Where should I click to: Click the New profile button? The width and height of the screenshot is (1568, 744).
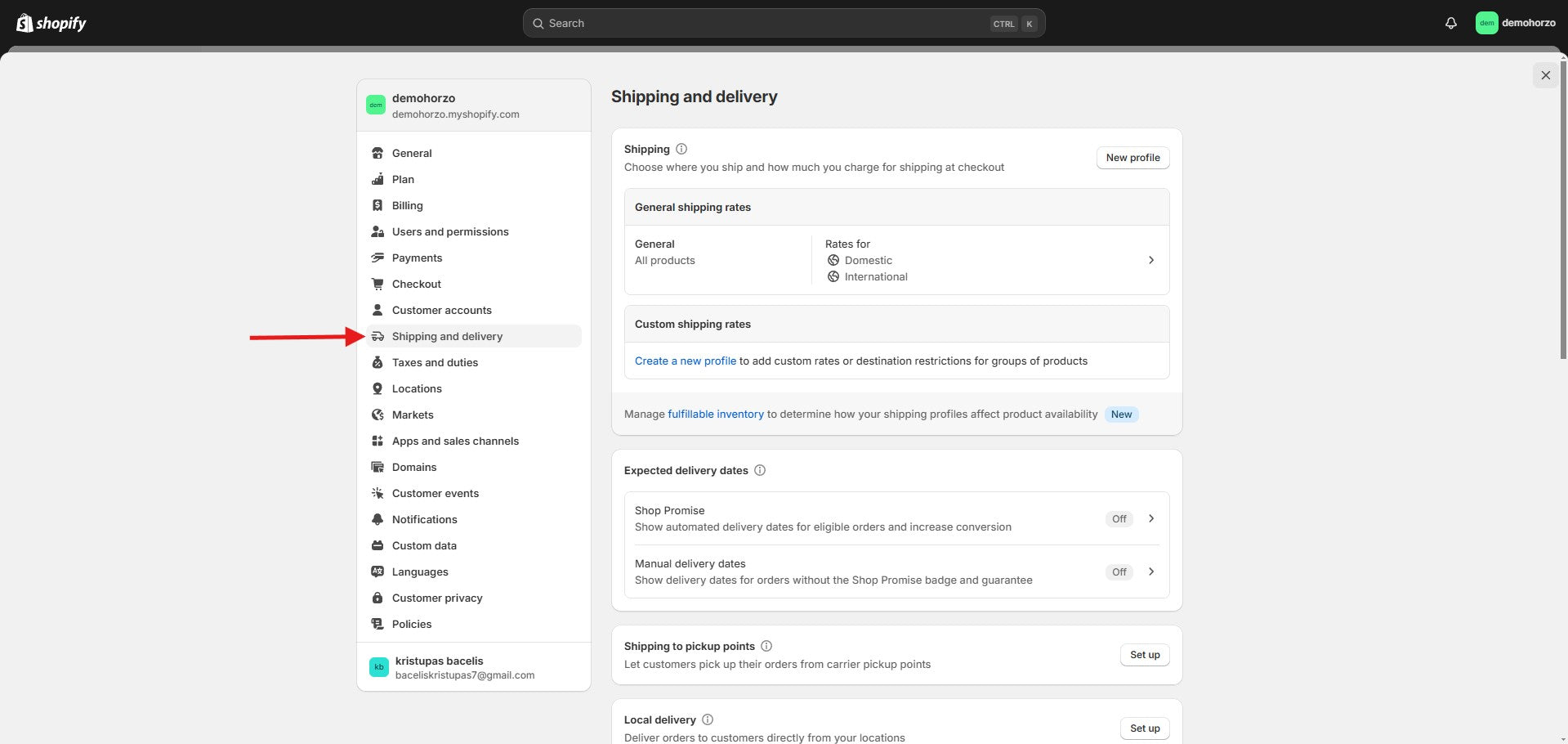(x=1132, y=158)
